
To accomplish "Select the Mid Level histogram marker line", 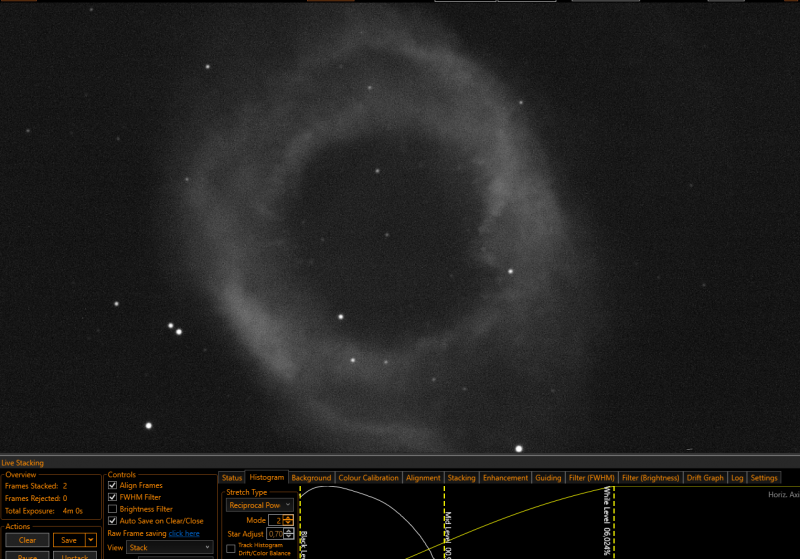I will point(444,522).
